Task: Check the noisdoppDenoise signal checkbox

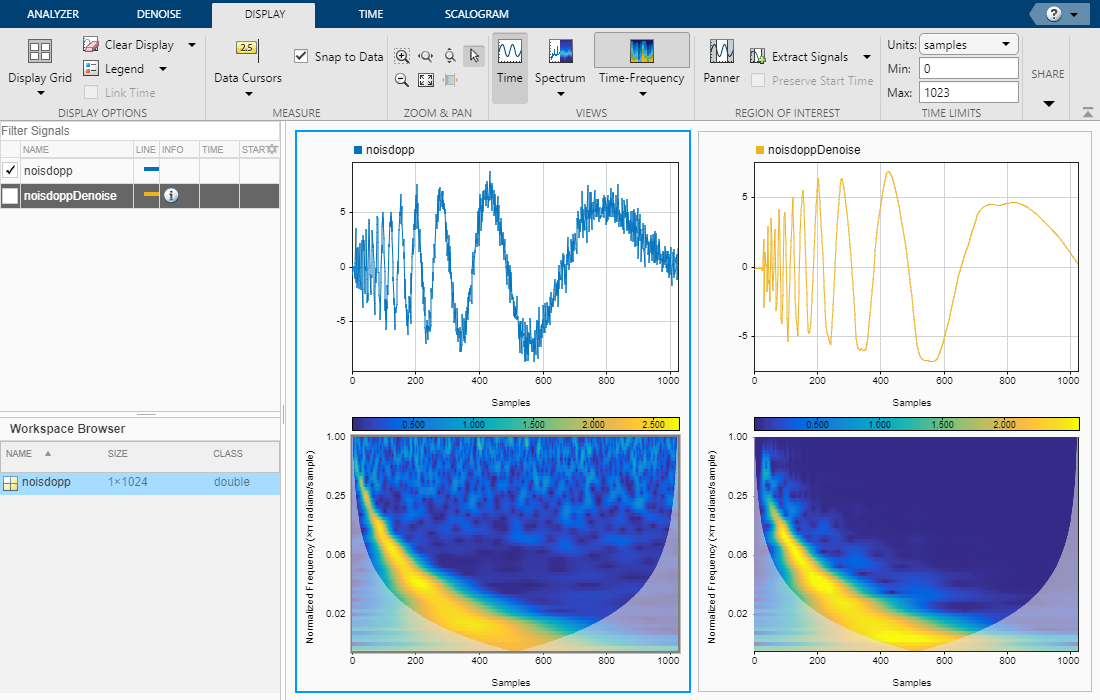Action: click(11, 196)
